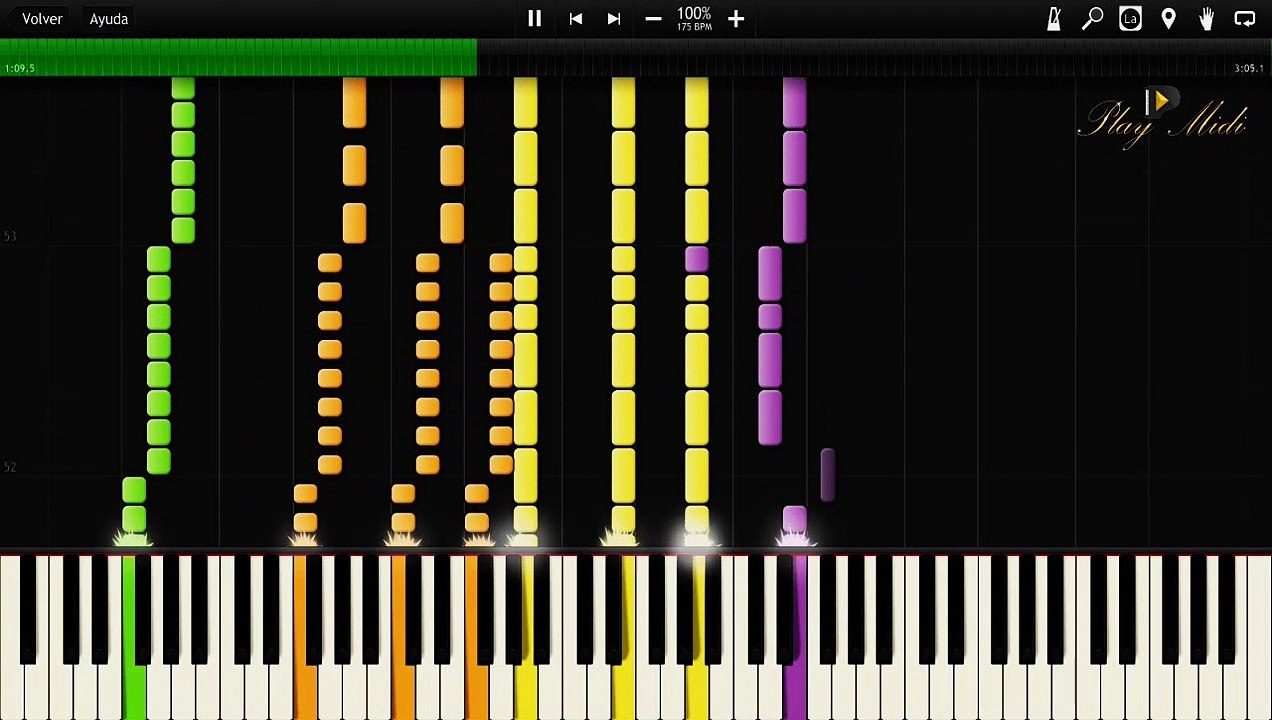
Task: Open the magnifier zoom tool
Action: [1092, 18]
